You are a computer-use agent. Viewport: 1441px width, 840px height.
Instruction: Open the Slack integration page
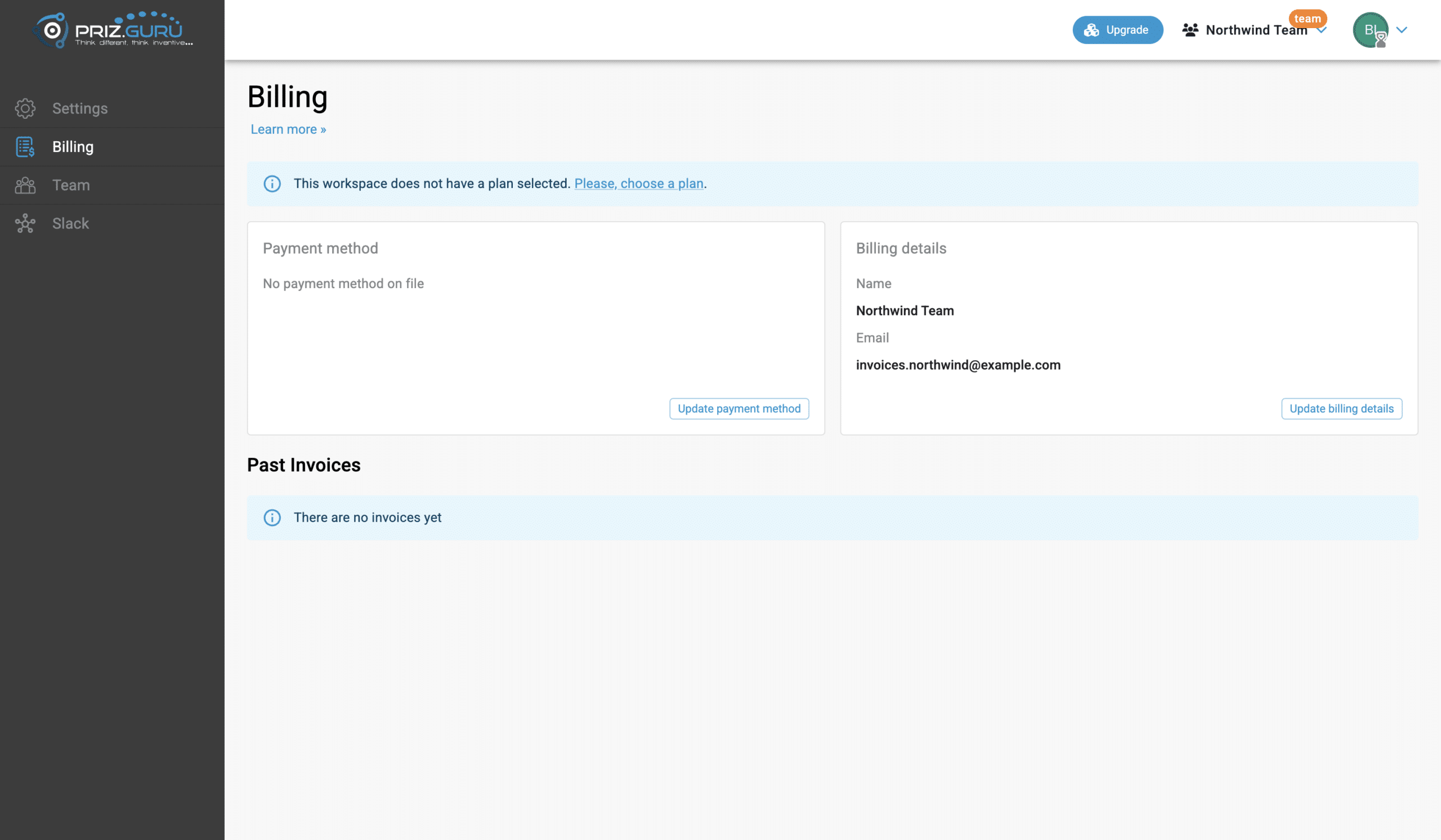click(x=112, y=223)
